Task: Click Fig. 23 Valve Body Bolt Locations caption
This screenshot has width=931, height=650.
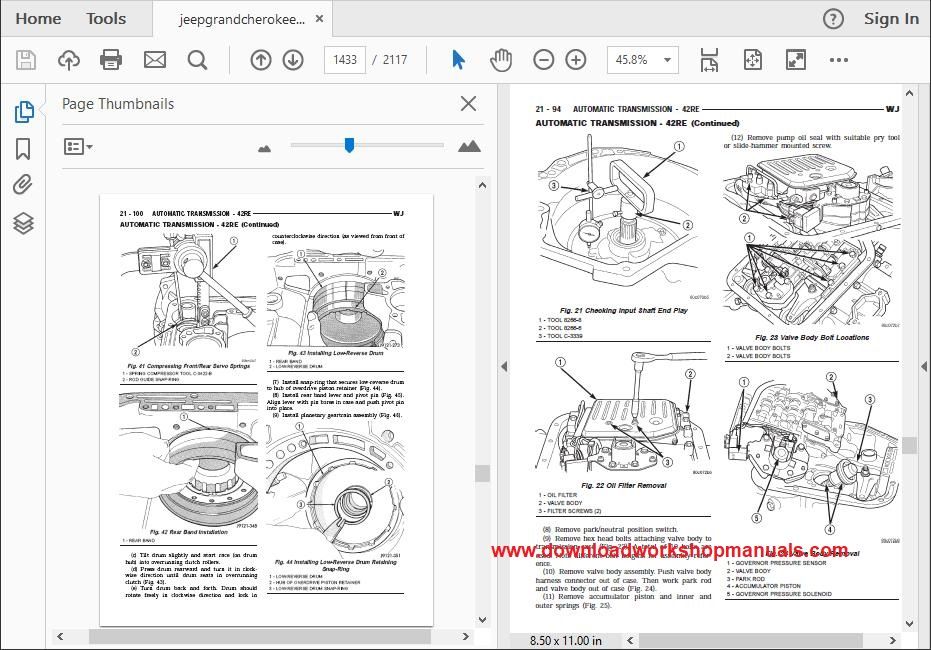Action: 812,337
